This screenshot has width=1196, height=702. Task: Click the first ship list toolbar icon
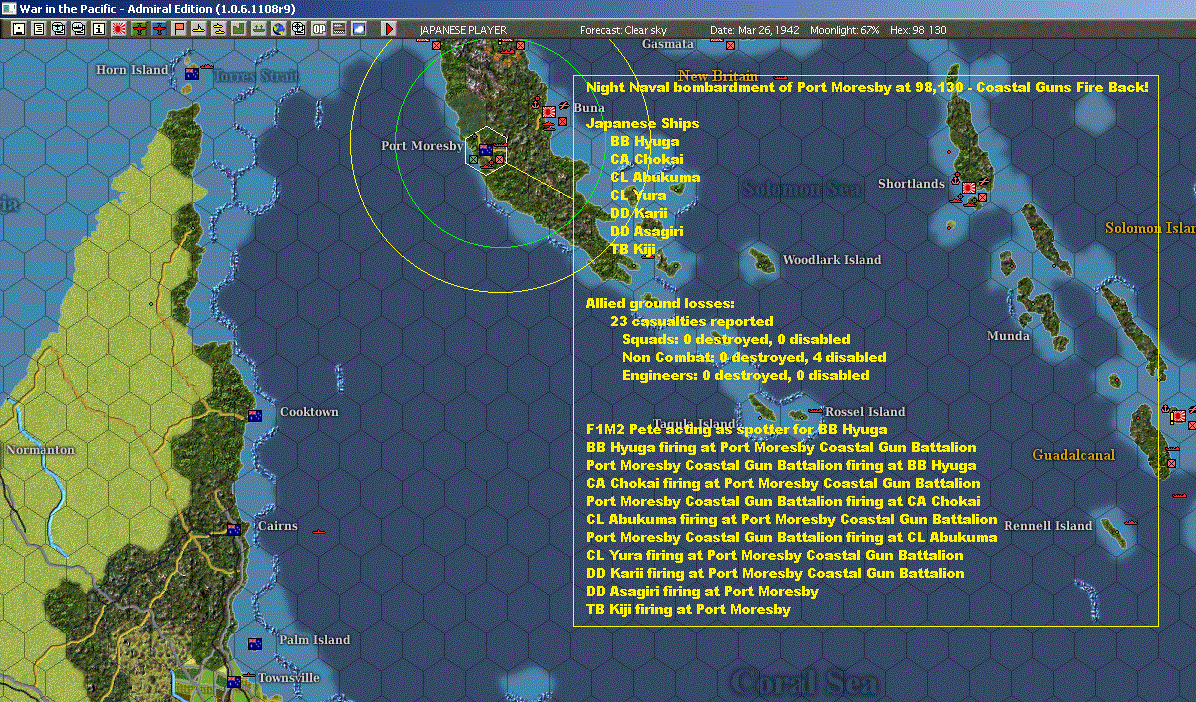(59, 29)
